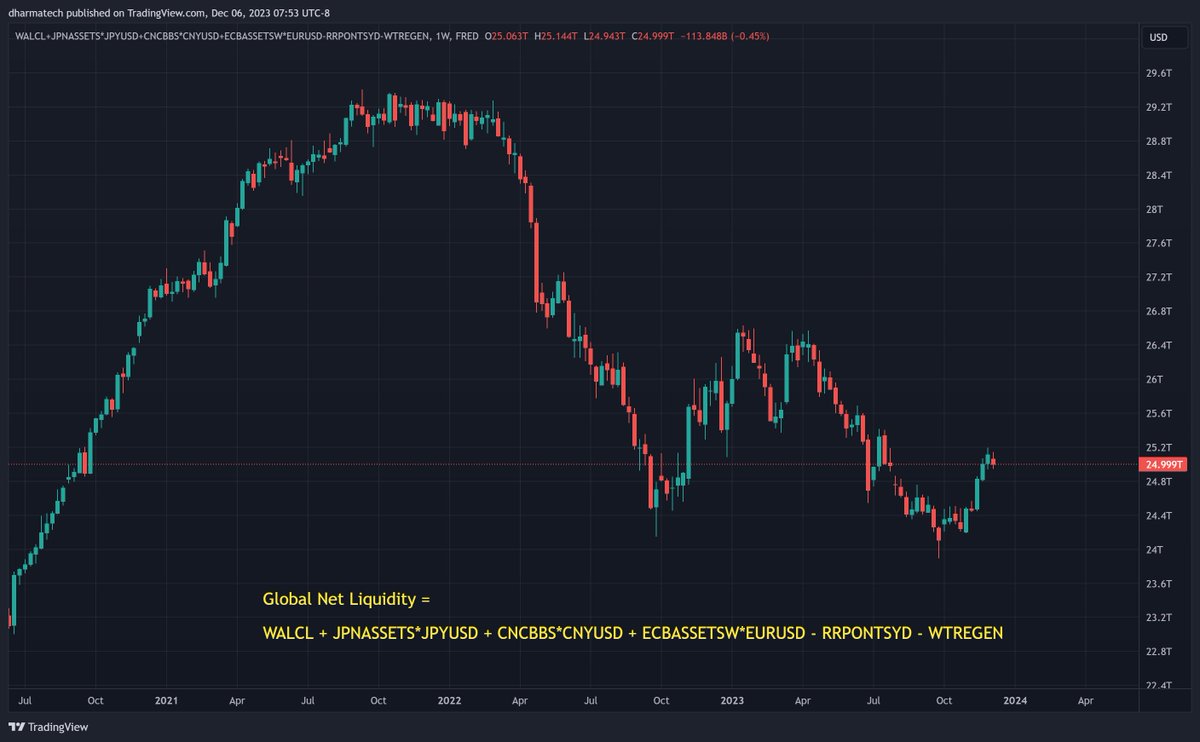Click the TradingView logo icon
The image size is (1200, 742).
click(x=14, y=727)
